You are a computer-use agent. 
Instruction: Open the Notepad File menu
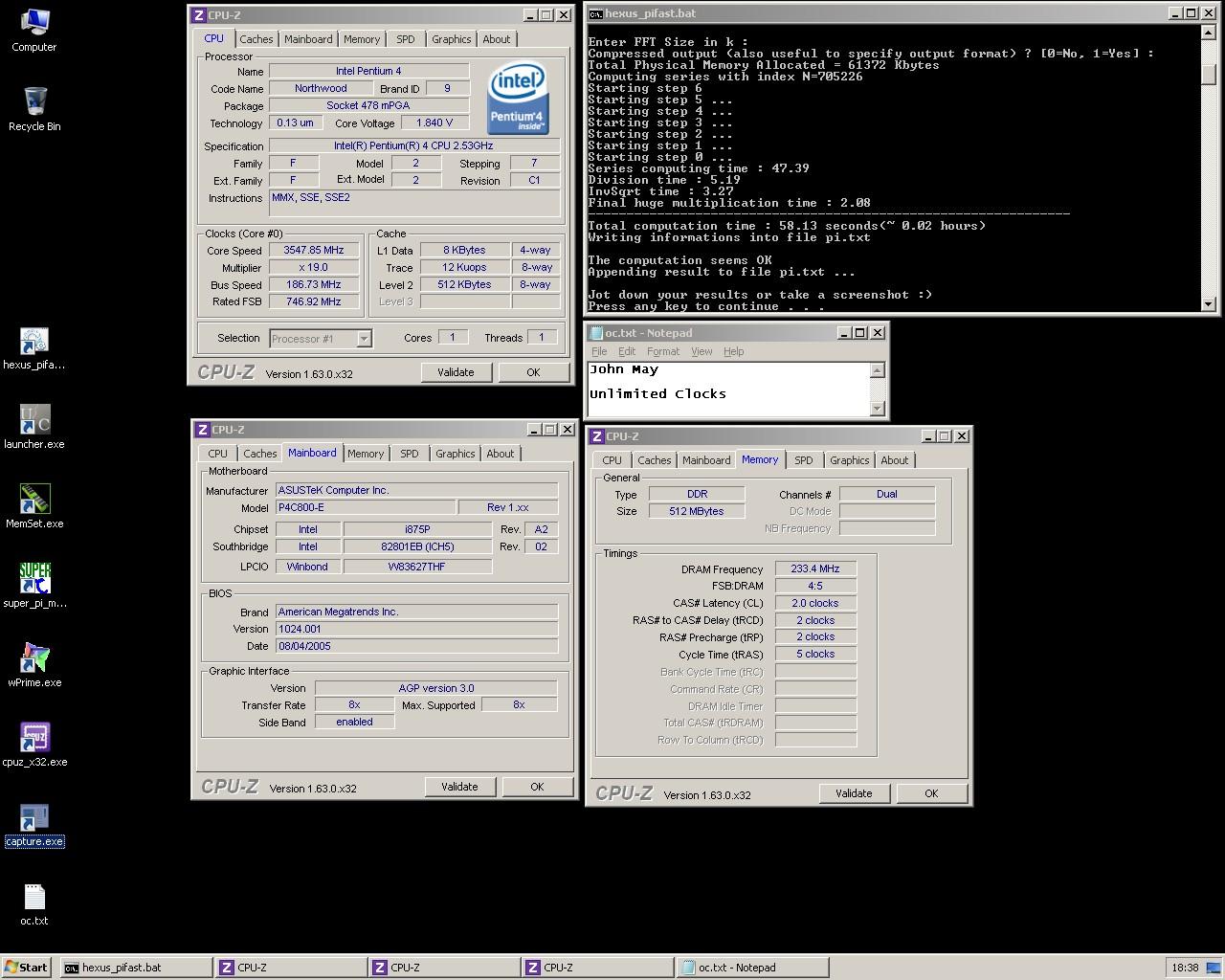599,351
